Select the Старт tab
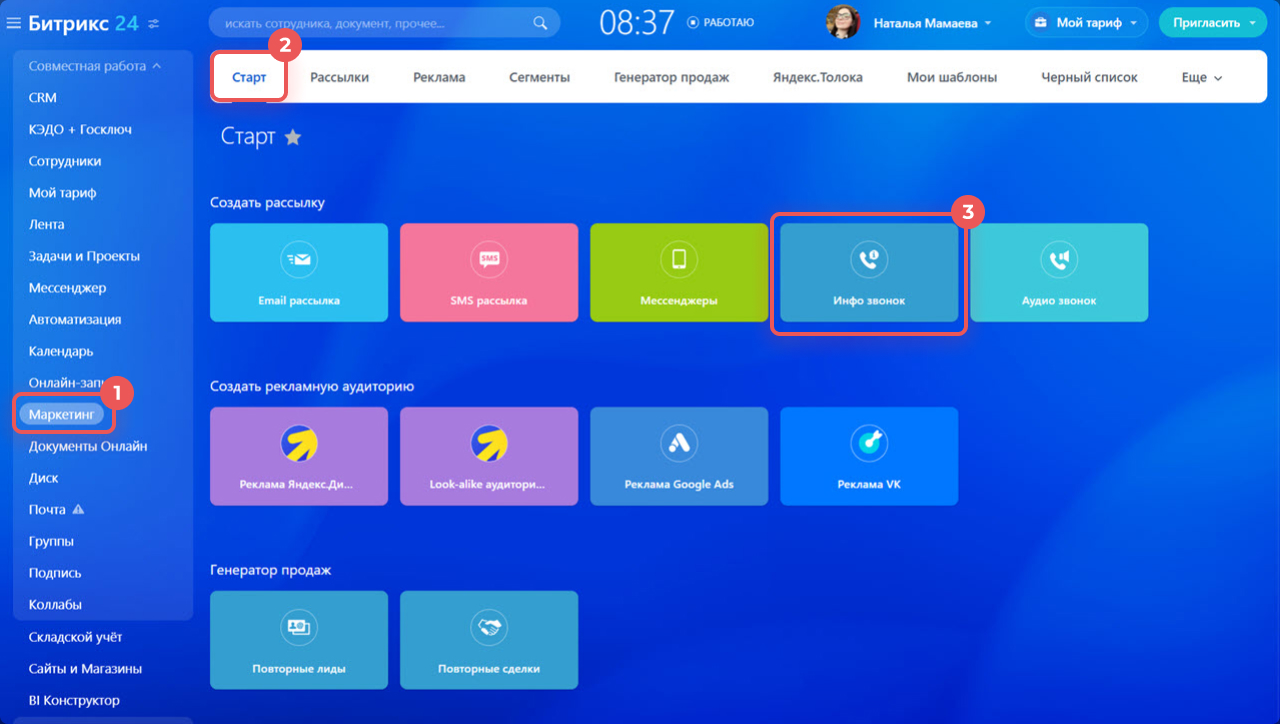The height and width of the screenshot is (724, 1280). tap(249, 77)
